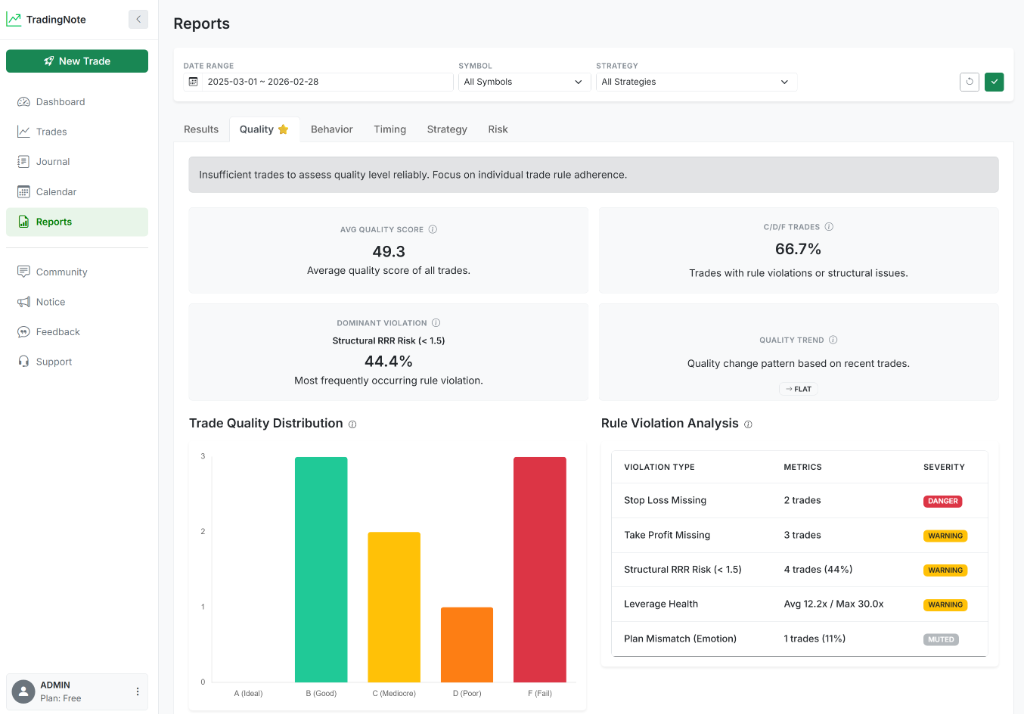Click the info icon next to Quality Trend
This screenshot has width=1024, height=714.
tap(833, 340)
